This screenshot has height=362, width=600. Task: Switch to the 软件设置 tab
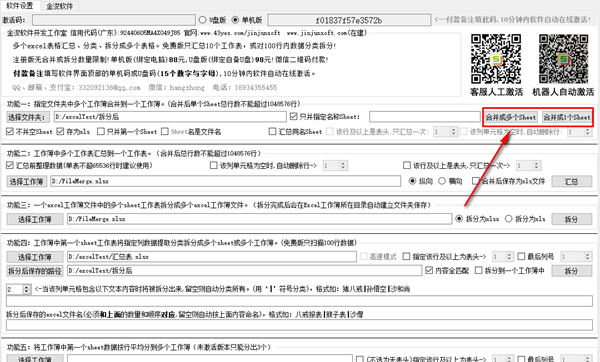(x=20, y=5)
